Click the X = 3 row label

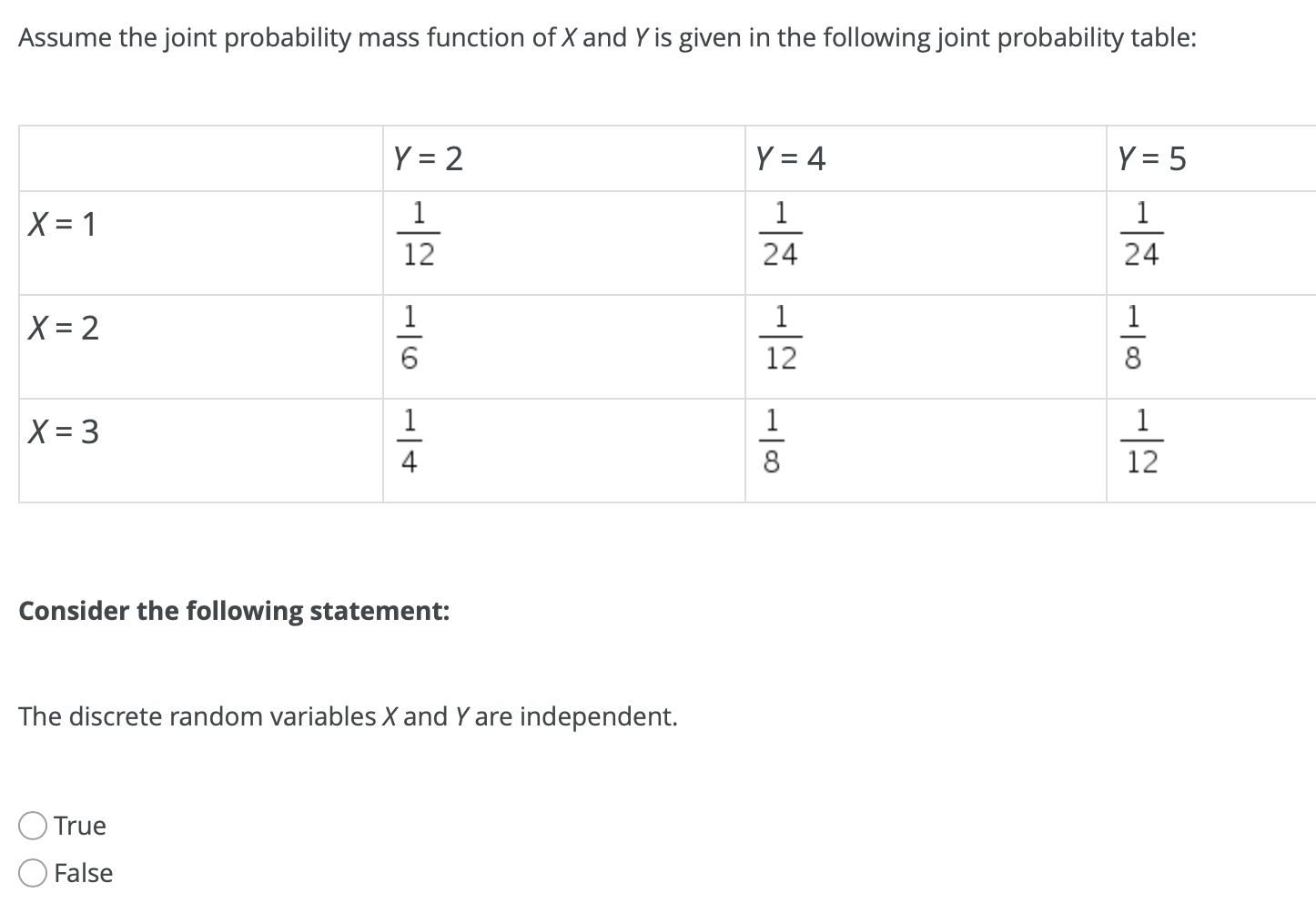click(x=63, y=431)
